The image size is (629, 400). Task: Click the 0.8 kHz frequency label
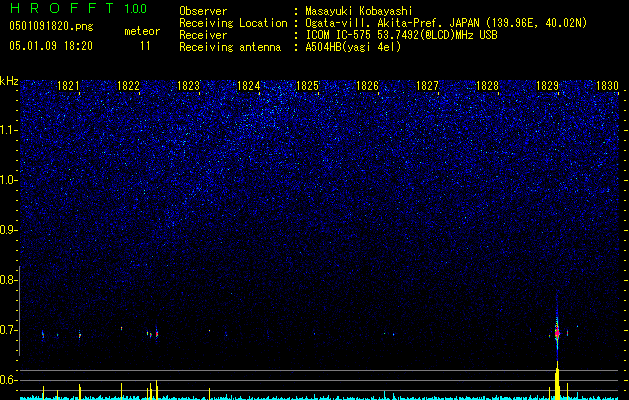[9, 280]
